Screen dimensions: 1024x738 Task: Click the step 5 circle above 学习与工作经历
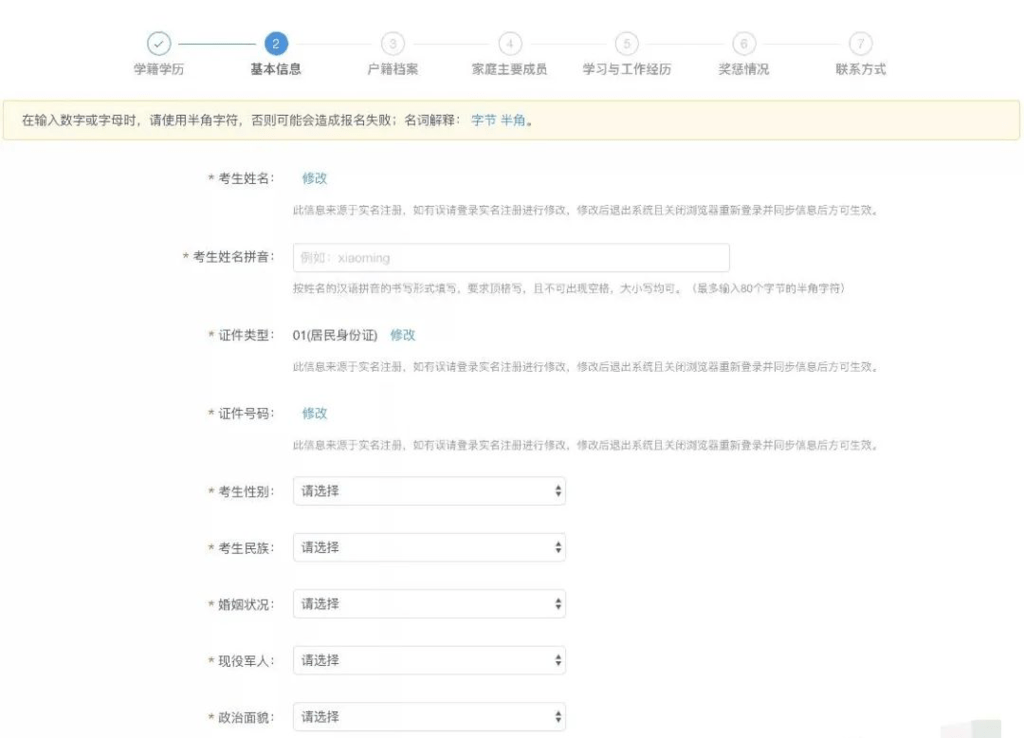(627, 45)
